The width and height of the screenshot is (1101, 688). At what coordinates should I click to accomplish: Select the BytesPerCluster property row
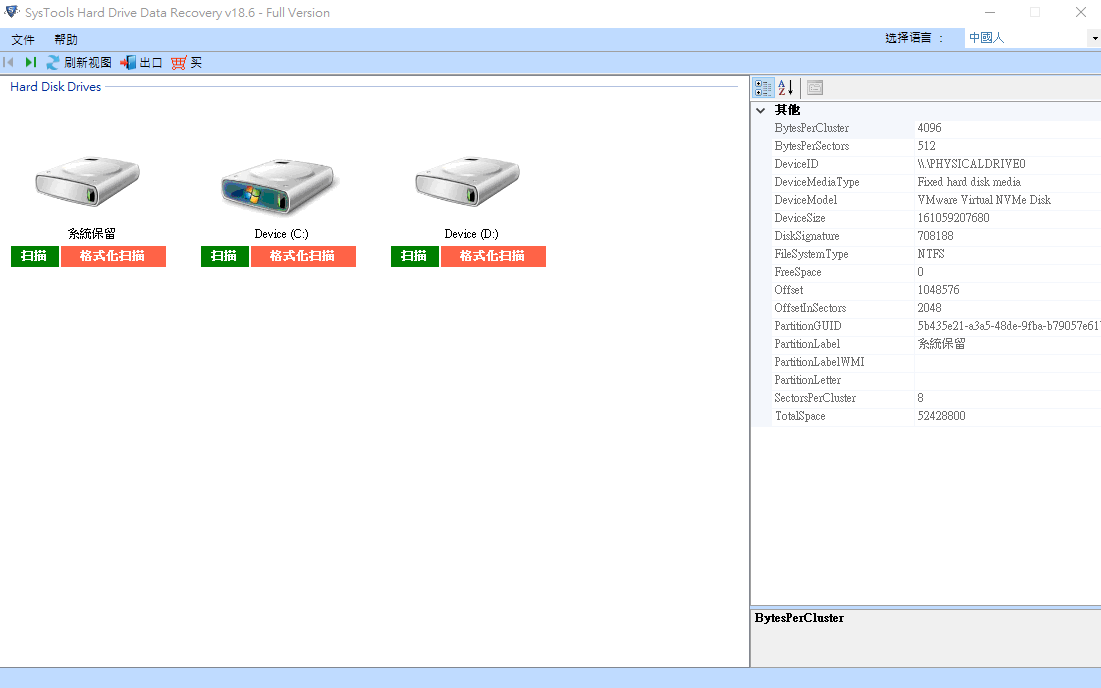[937, 128]
